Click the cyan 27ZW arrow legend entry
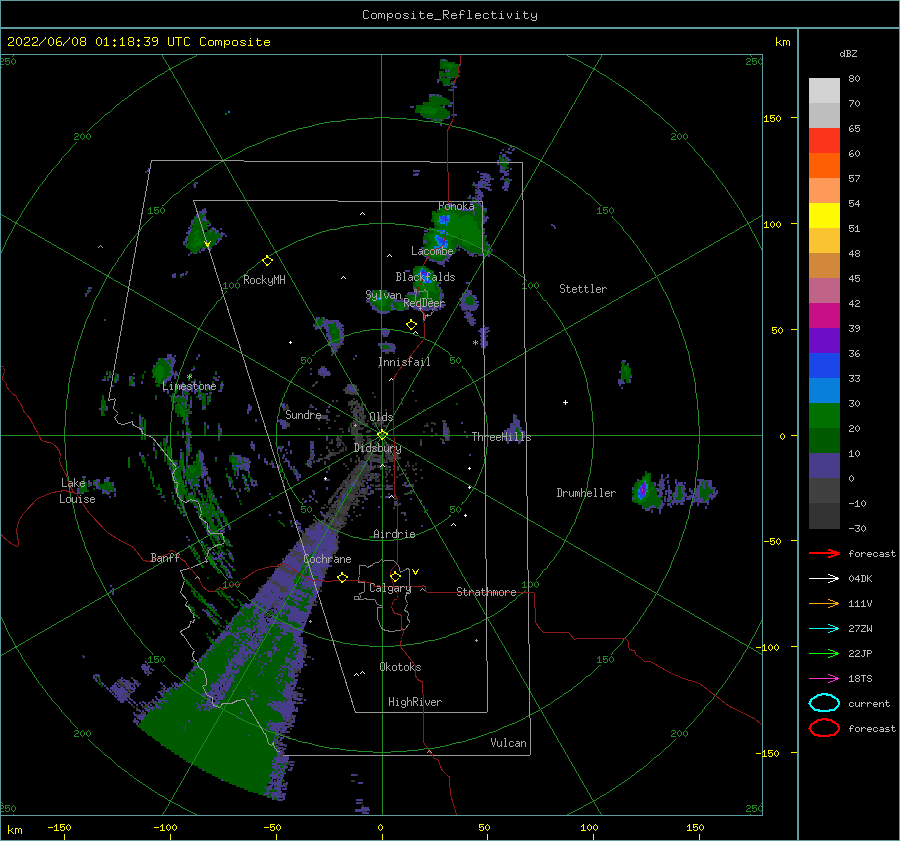 (824, 629)
